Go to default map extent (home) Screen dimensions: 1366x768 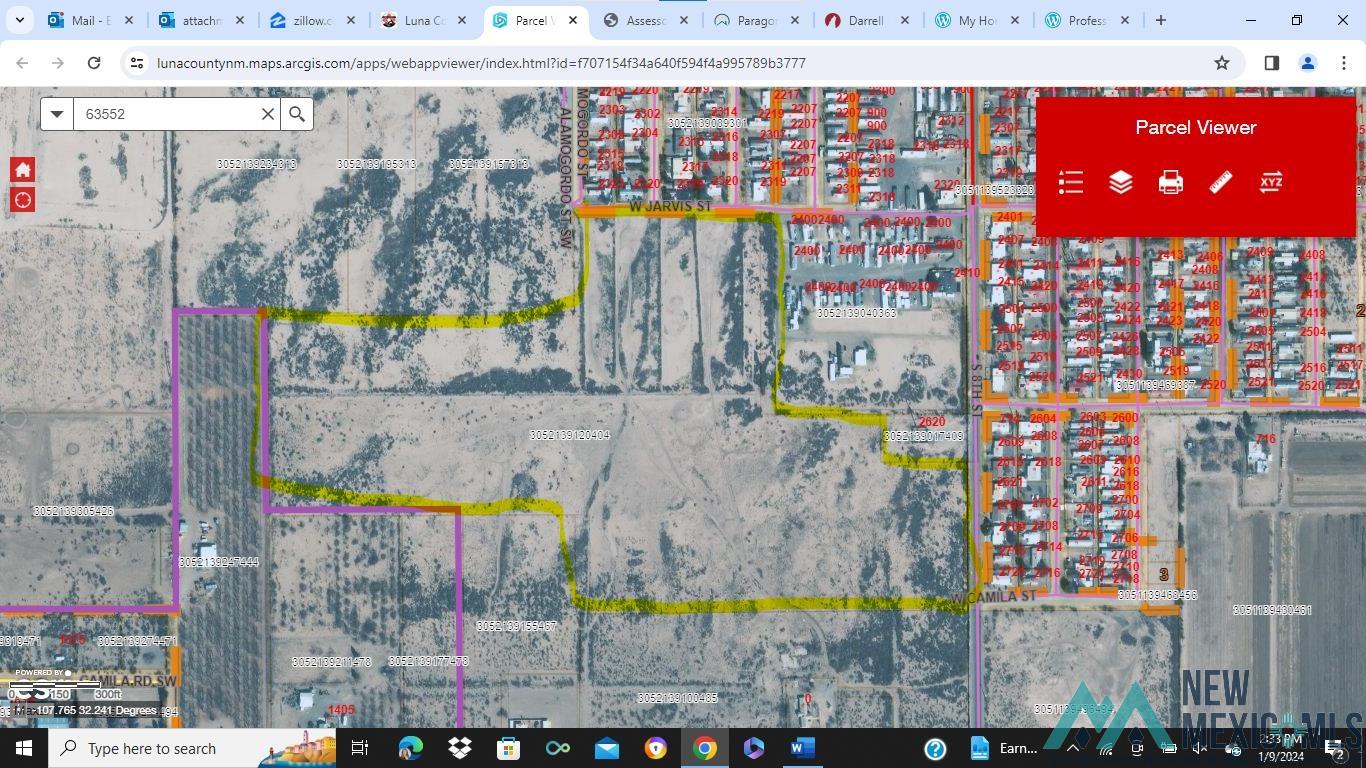[23, 170]
